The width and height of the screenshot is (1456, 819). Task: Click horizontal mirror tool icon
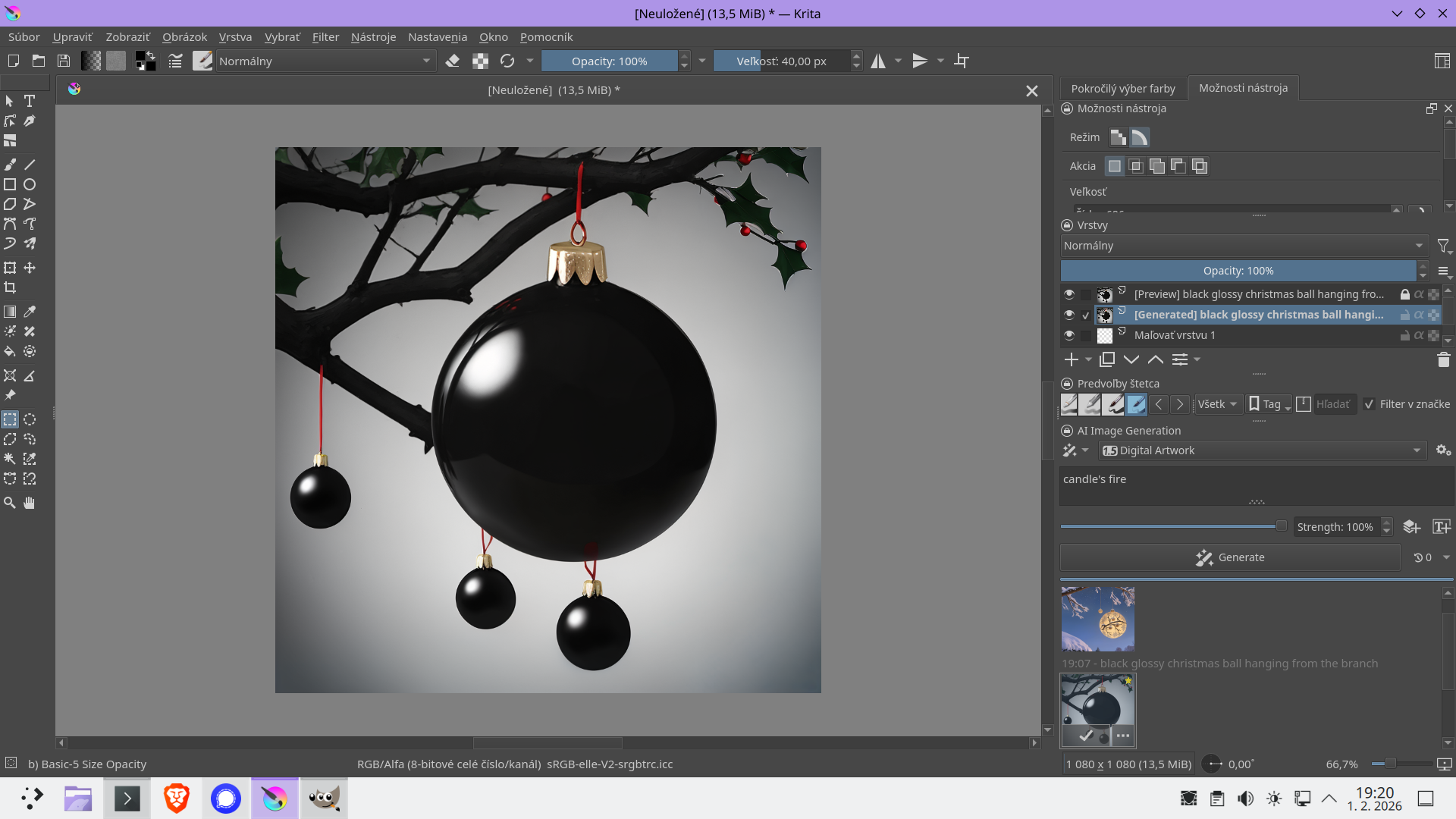[878, 61]
